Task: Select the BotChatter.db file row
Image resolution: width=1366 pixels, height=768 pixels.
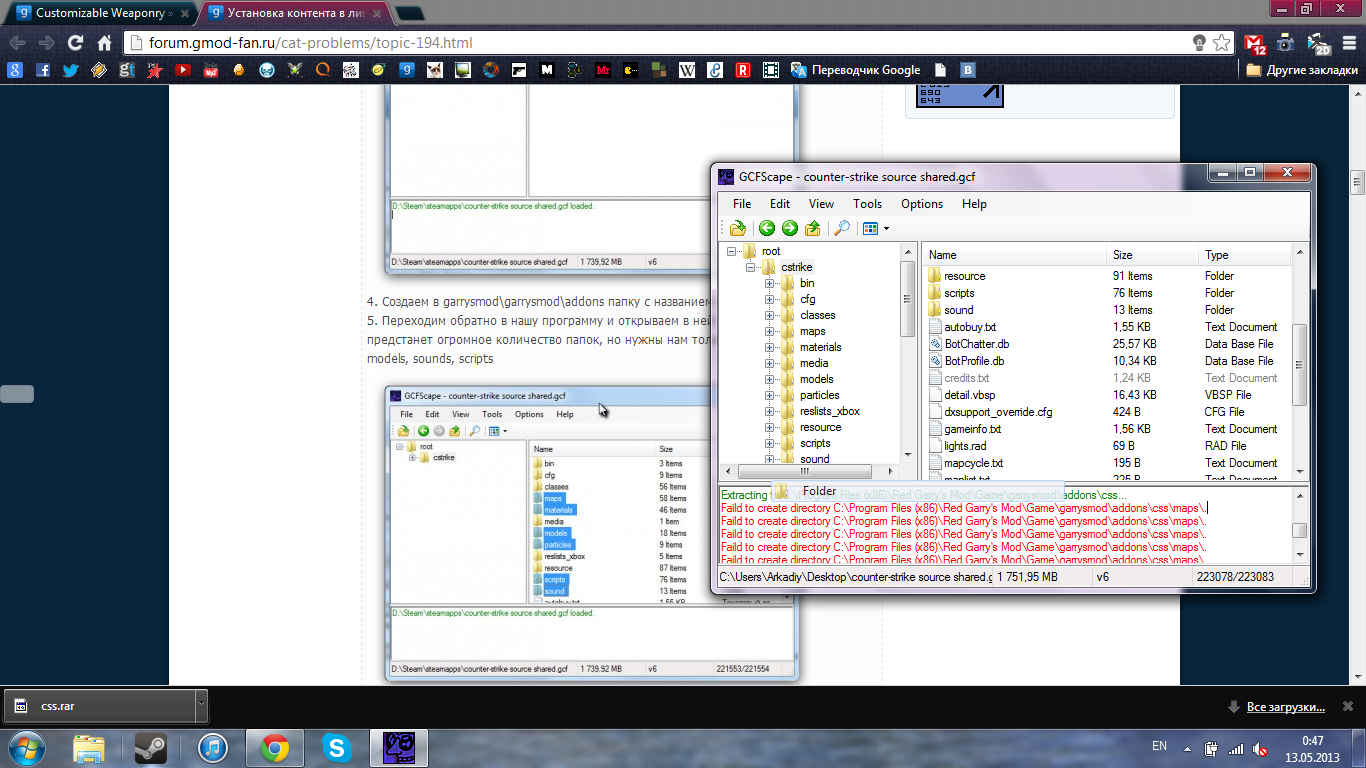Action: (x=1107, y=344)
